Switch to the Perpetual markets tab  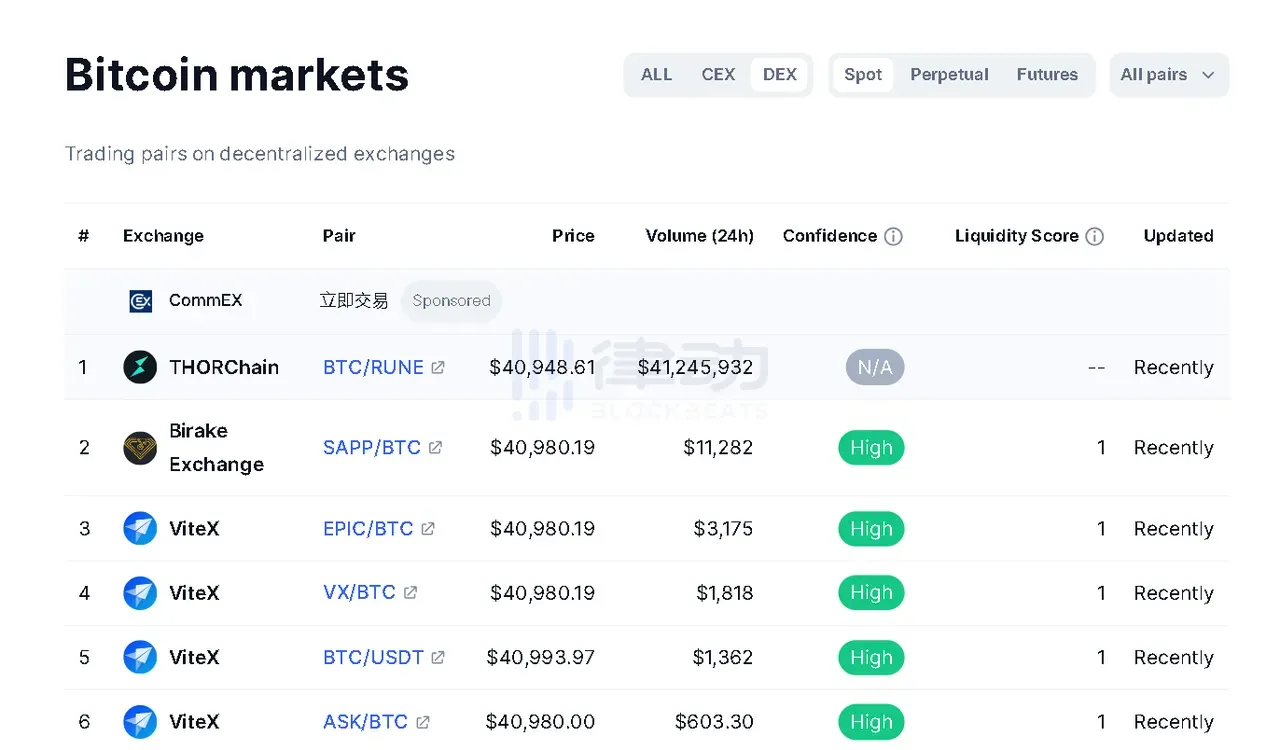(x=949, y=75)
